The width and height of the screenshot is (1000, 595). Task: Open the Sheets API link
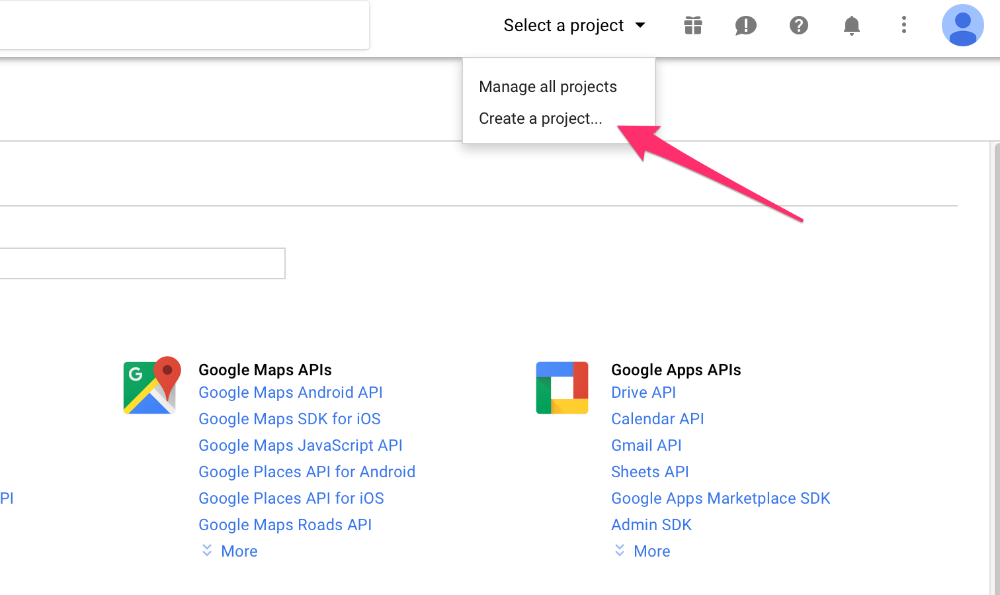click(x=650, y=472)
